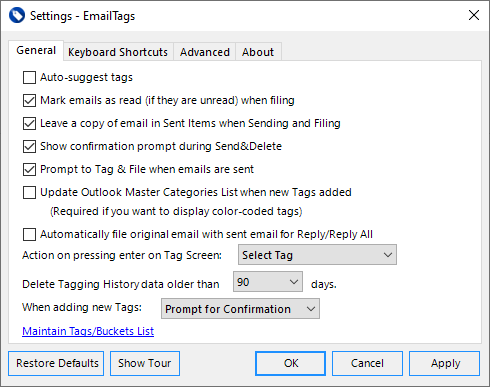Click the 'When adding new Tags:' label
The image size is (490, 387).
pyautogui.click(x=82, y=307)
